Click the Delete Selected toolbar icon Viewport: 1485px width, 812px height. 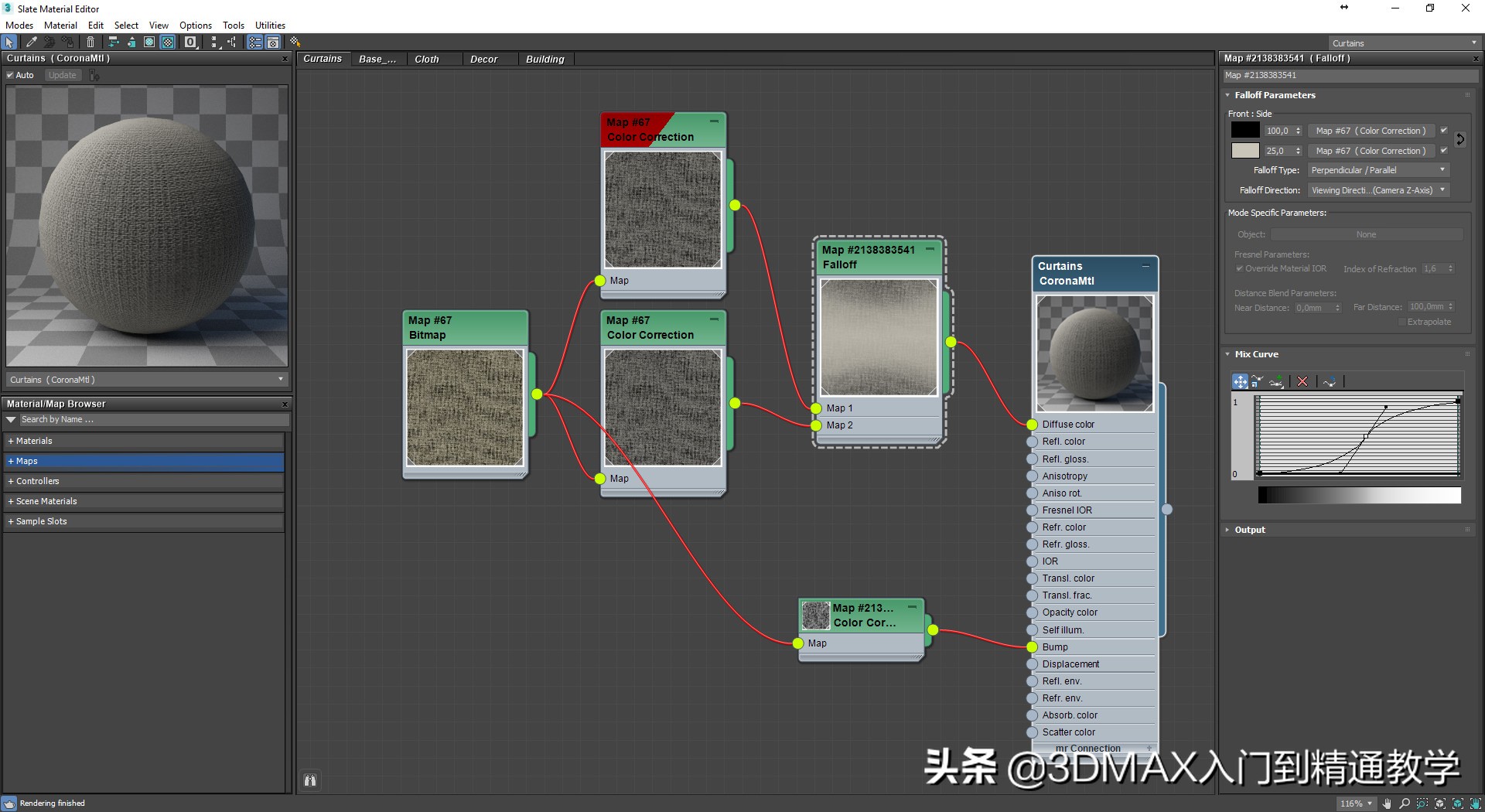point(90,43)
